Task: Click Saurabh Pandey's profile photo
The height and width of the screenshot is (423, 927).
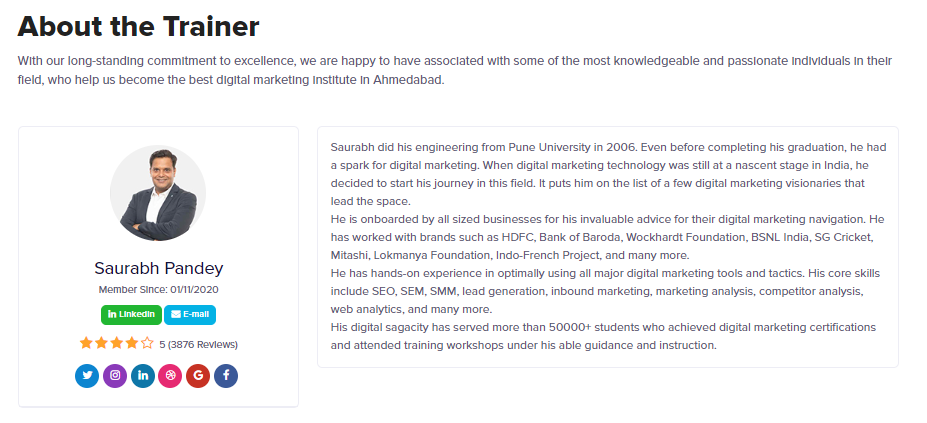Action: pyautogui.click(x=158, y=193)
